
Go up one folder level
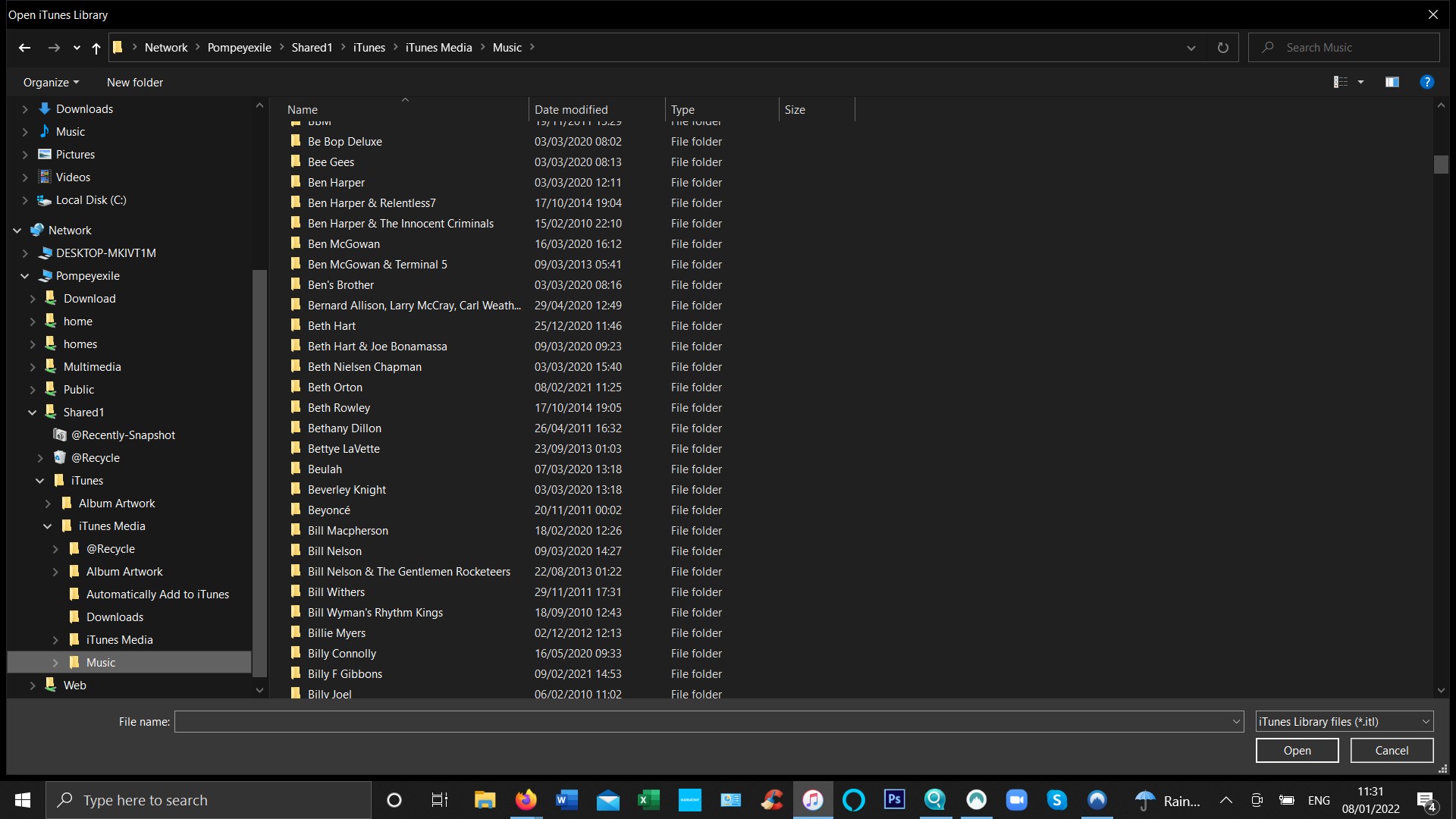[96, 48]
